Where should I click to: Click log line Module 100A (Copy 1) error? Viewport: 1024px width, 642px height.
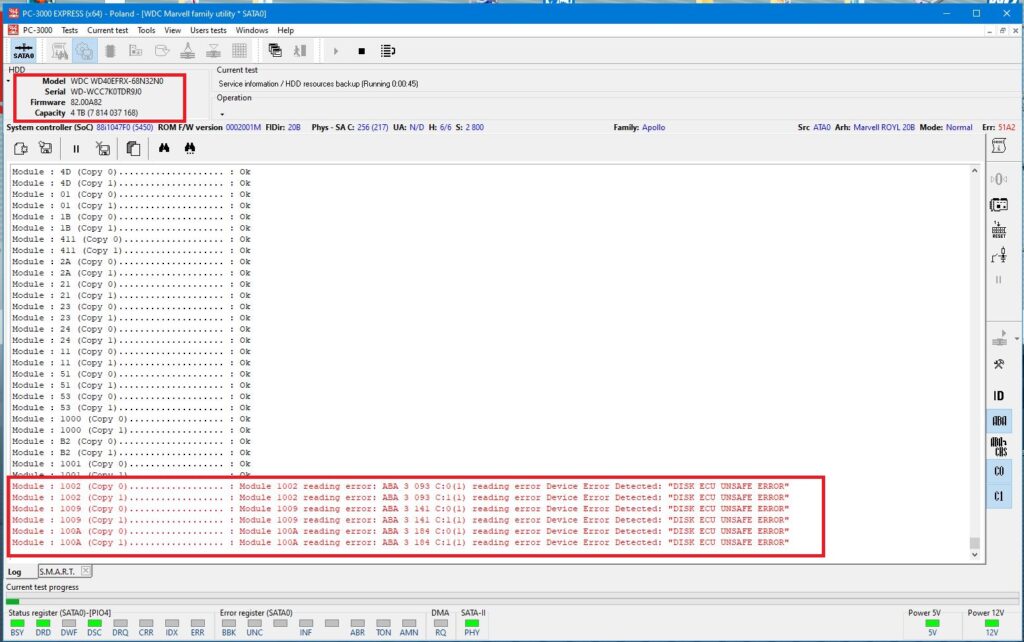(400, 543)
